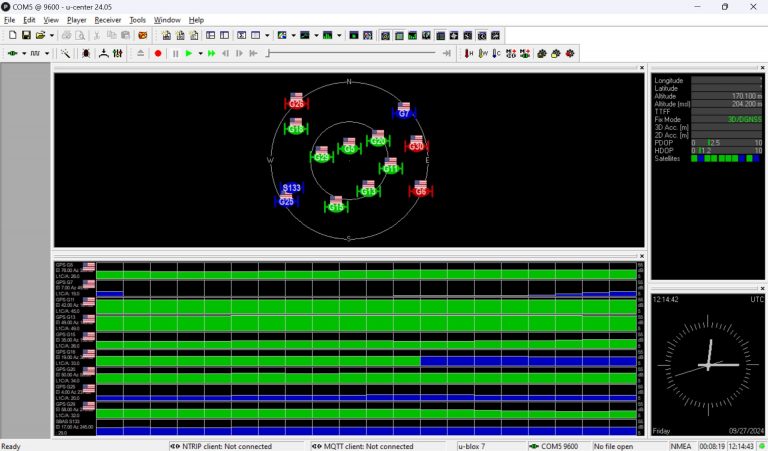
Task: Click the player position slider
Action: click(350, 53)
